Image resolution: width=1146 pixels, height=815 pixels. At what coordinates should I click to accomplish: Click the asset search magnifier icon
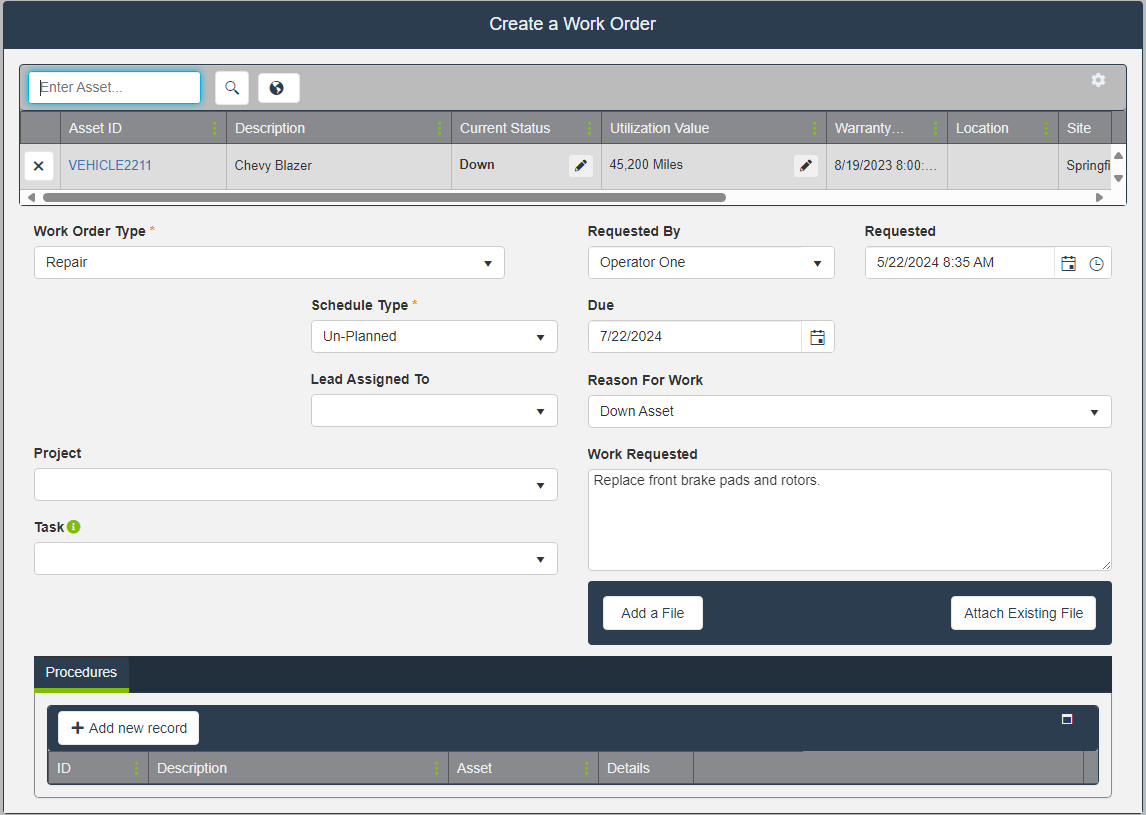(x=232, y=88)
